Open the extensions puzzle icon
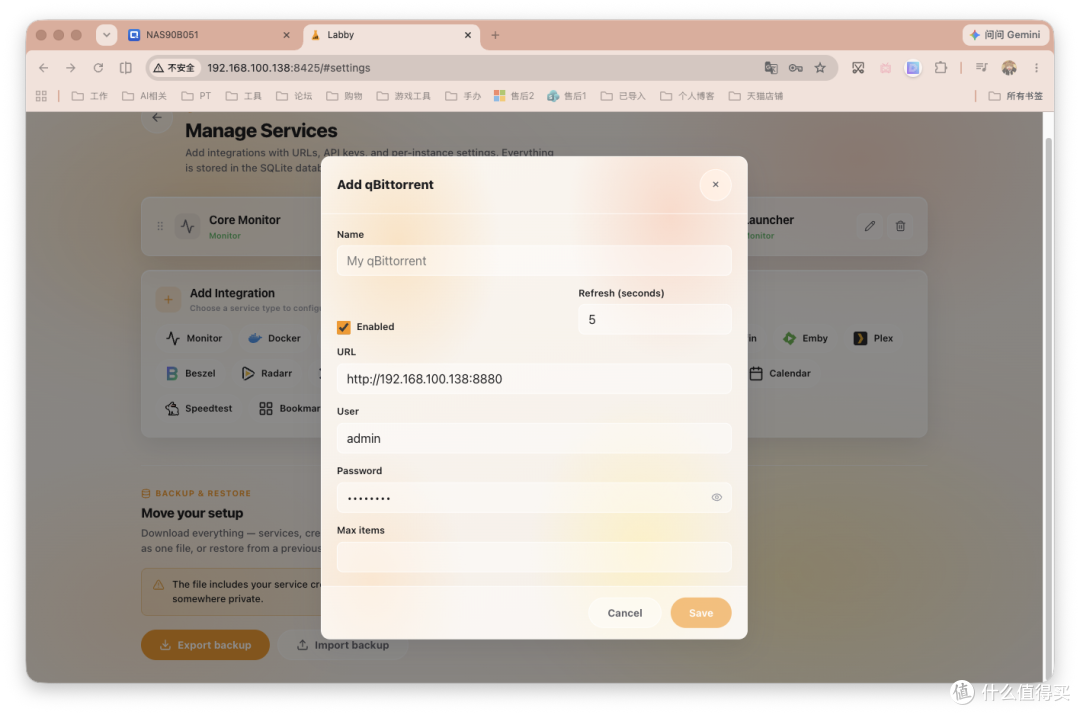 940,68
